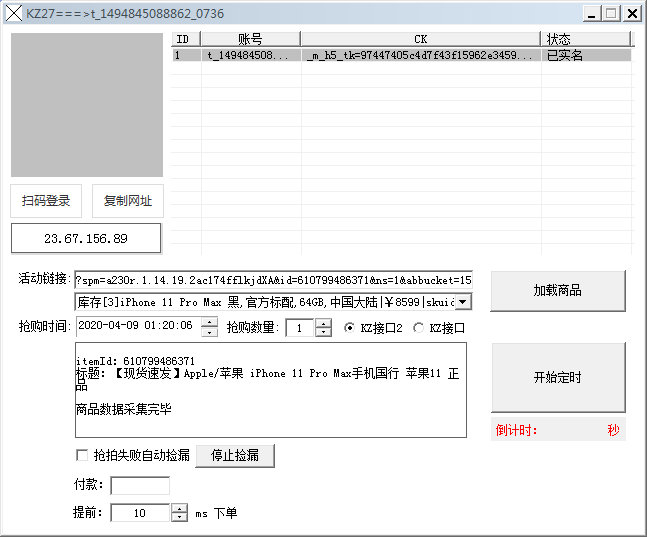647x537 pixels.
Task: Click the 商品数据采集完毕 log line
Action: coord(123,409)
